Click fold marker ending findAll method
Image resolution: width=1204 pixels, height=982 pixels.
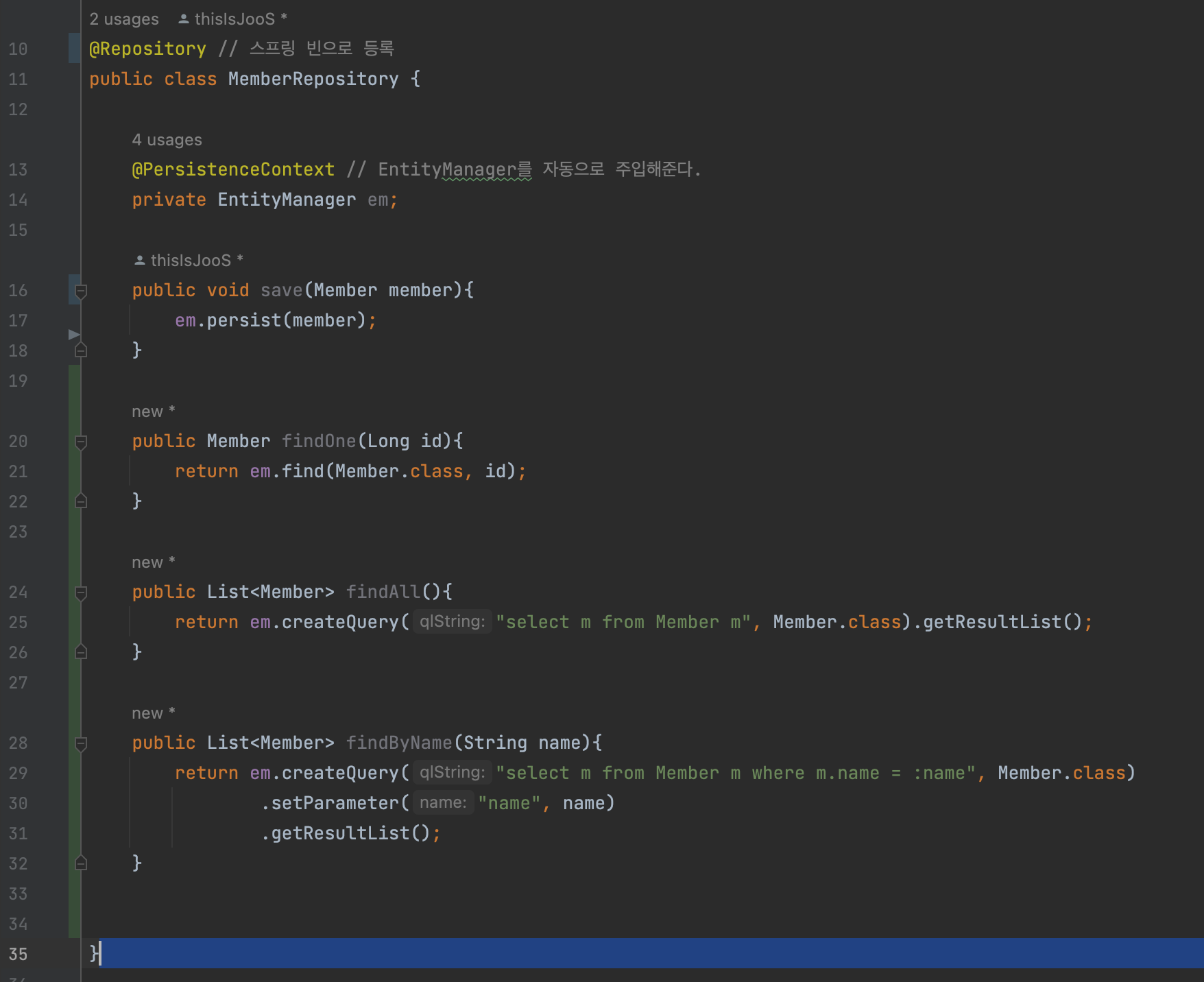80,652
